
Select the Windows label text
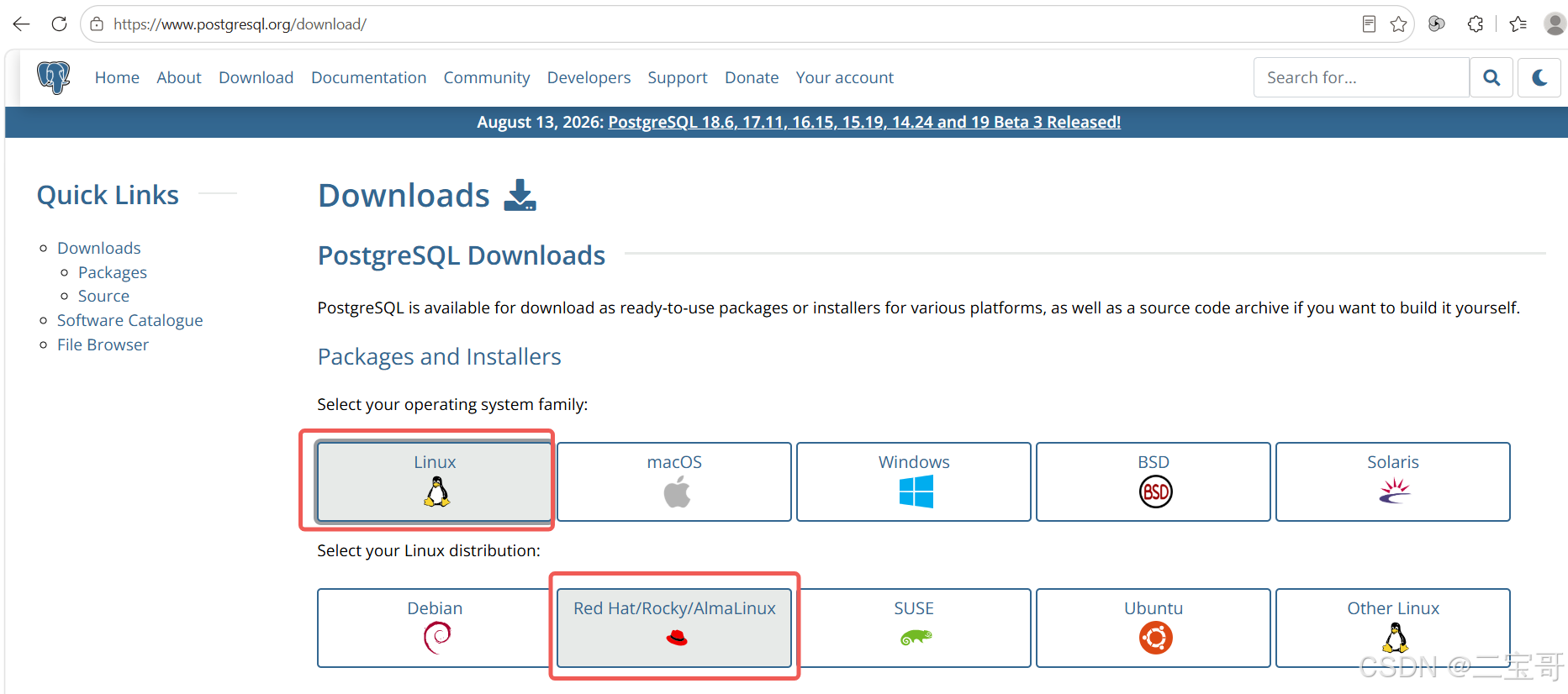914,462
